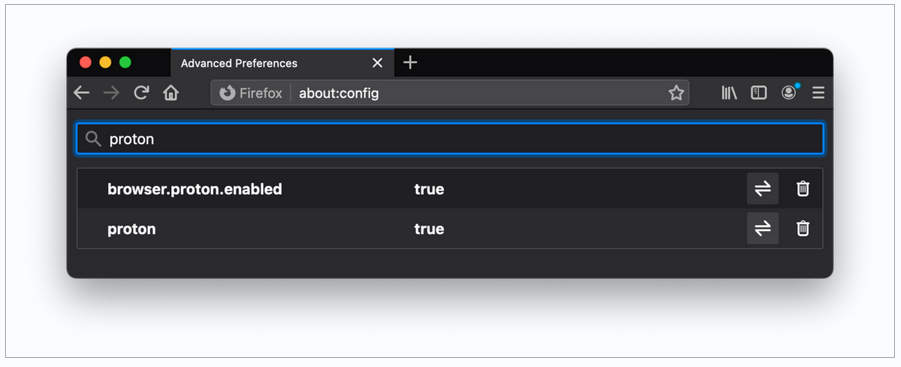Viewport: 901px width, 367px height.
Task: Close the Advanced Preferences tab
Action: 378,63
